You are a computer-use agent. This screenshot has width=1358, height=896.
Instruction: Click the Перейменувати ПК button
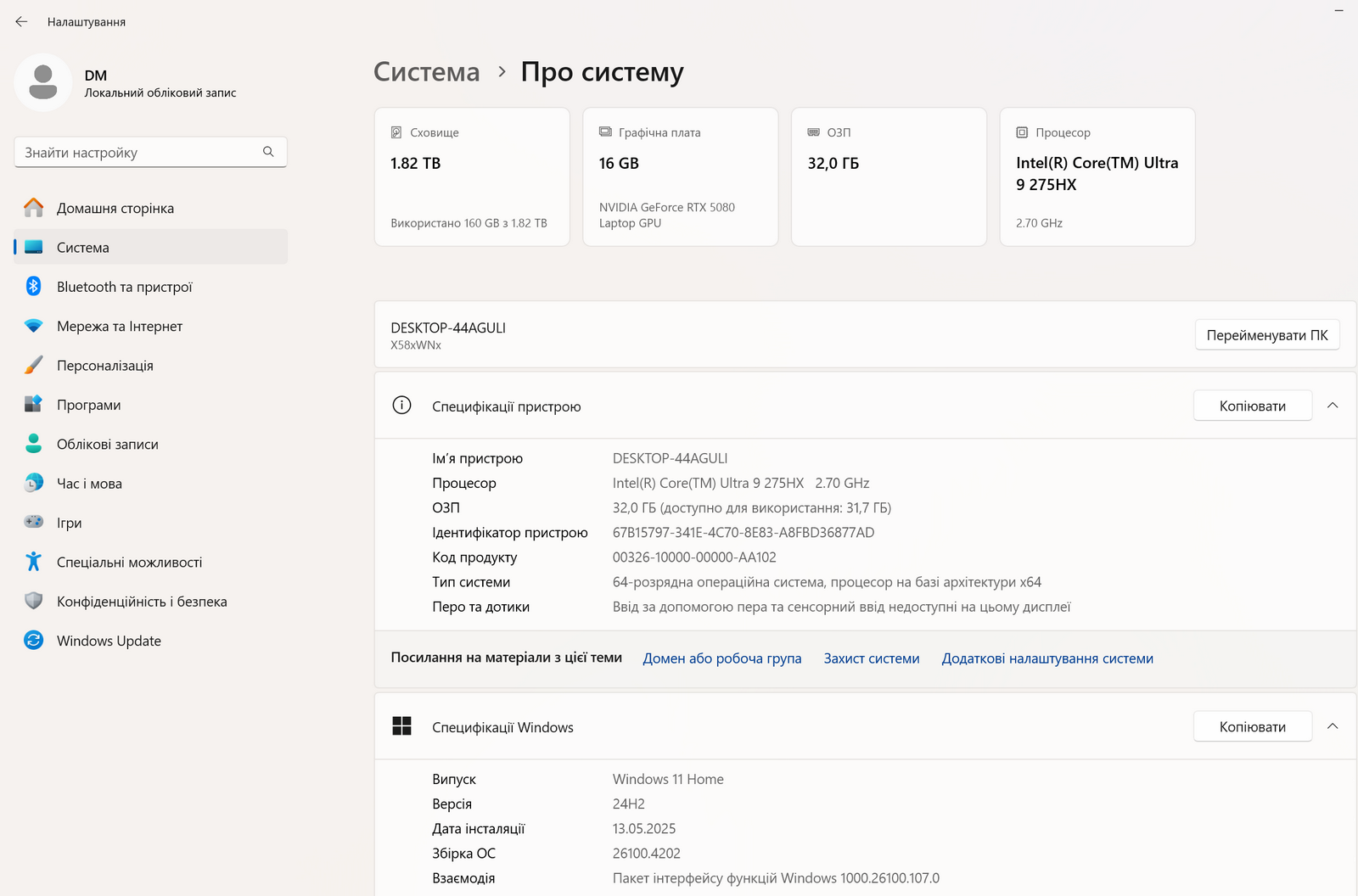point(1267,335)
